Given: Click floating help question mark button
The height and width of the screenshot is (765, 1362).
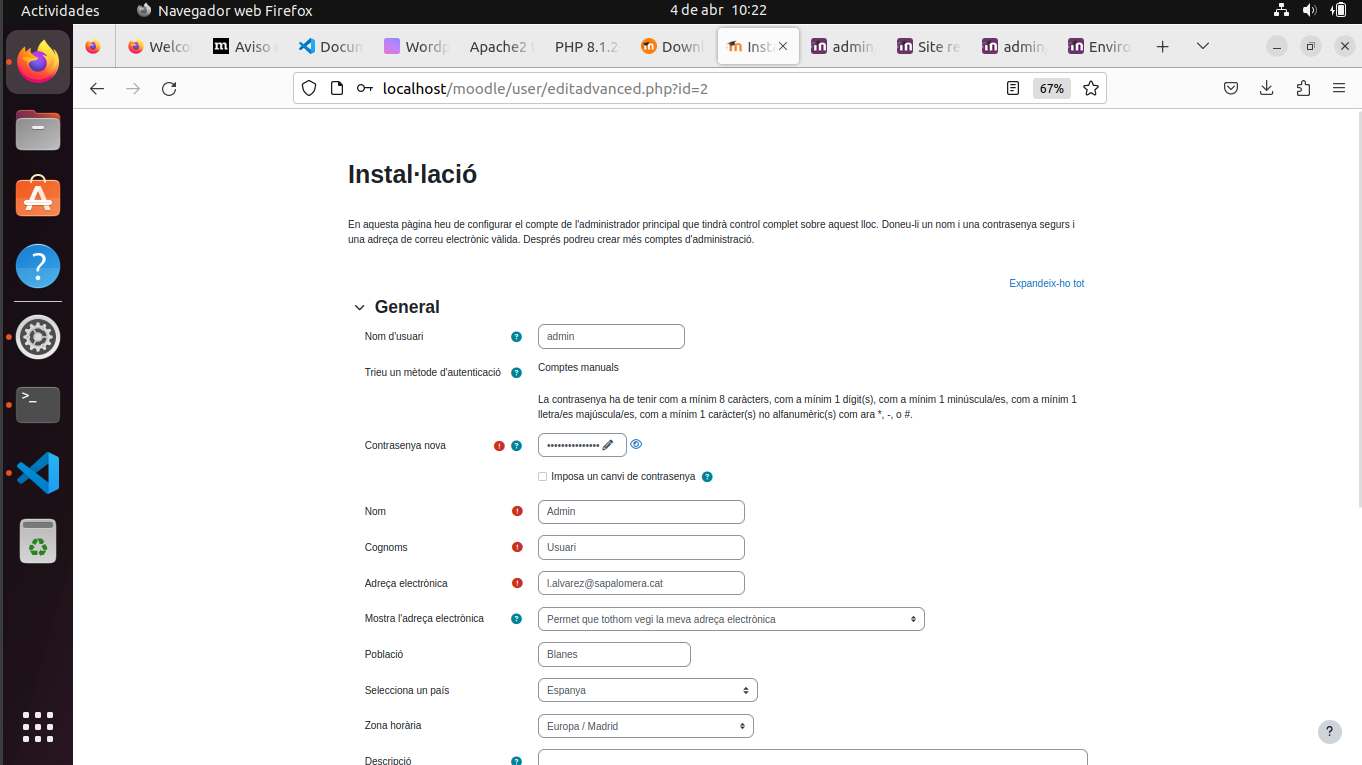Looking at the screenshot, I should pos(1329,732).
